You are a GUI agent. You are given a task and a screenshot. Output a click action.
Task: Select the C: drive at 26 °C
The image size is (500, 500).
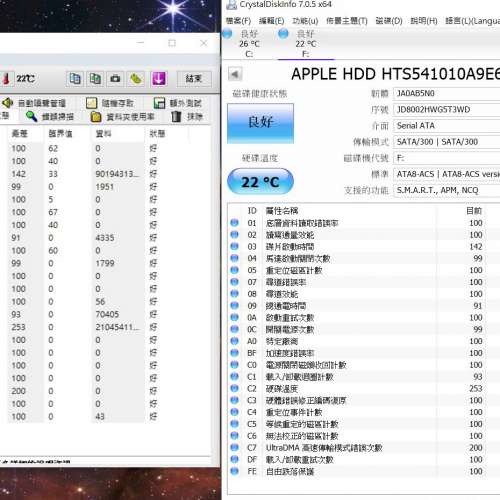tap(249, 44)
